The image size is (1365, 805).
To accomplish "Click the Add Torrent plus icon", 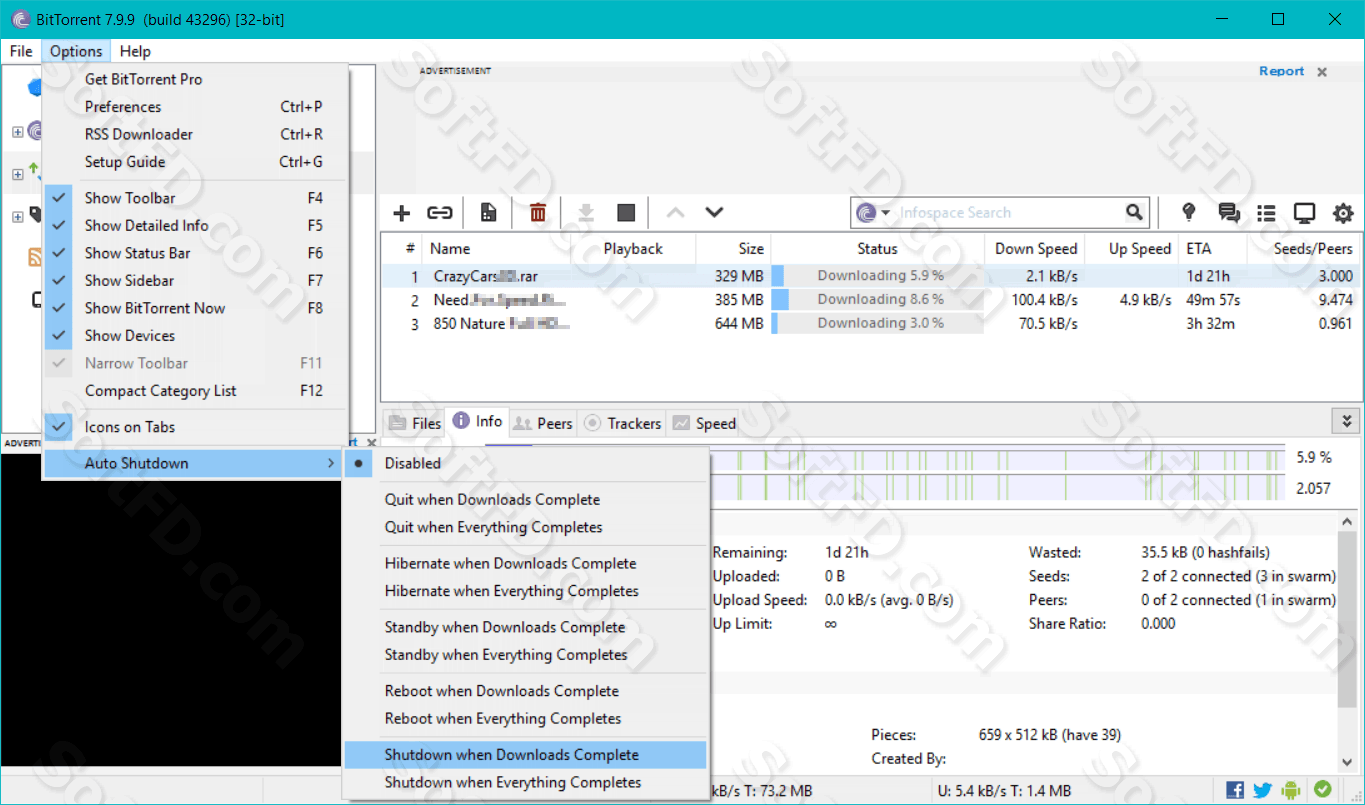I will 402,213.
